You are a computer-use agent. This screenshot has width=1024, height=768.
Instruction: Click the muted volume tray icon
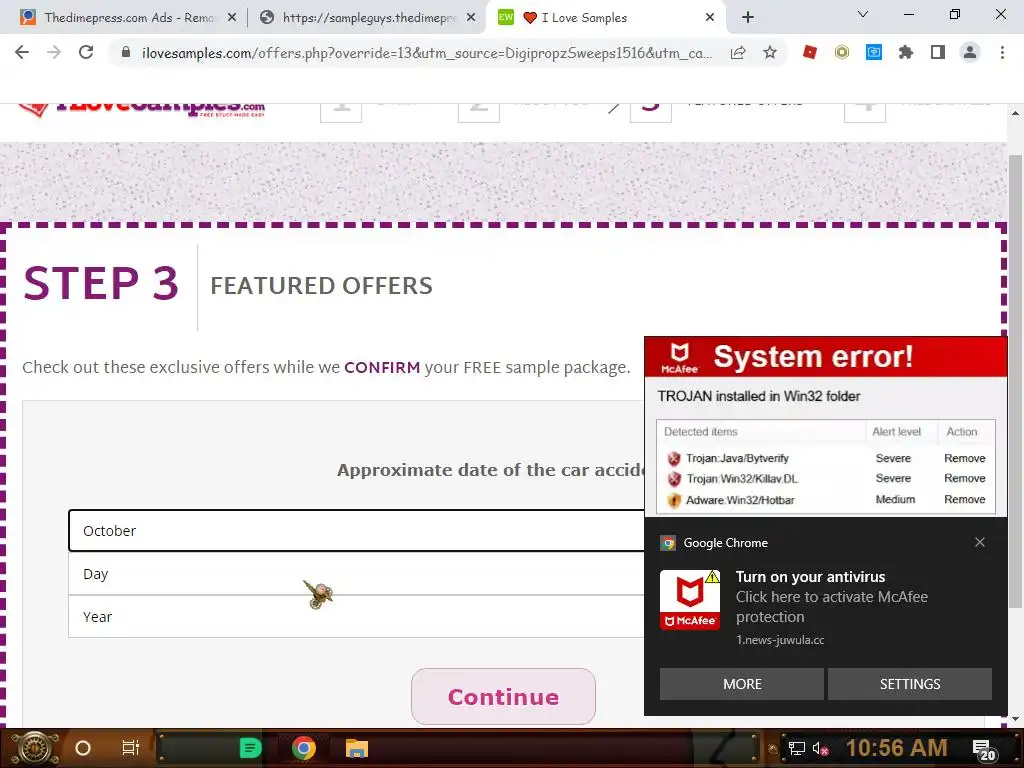pyautogui.click(x=820, y=748)
